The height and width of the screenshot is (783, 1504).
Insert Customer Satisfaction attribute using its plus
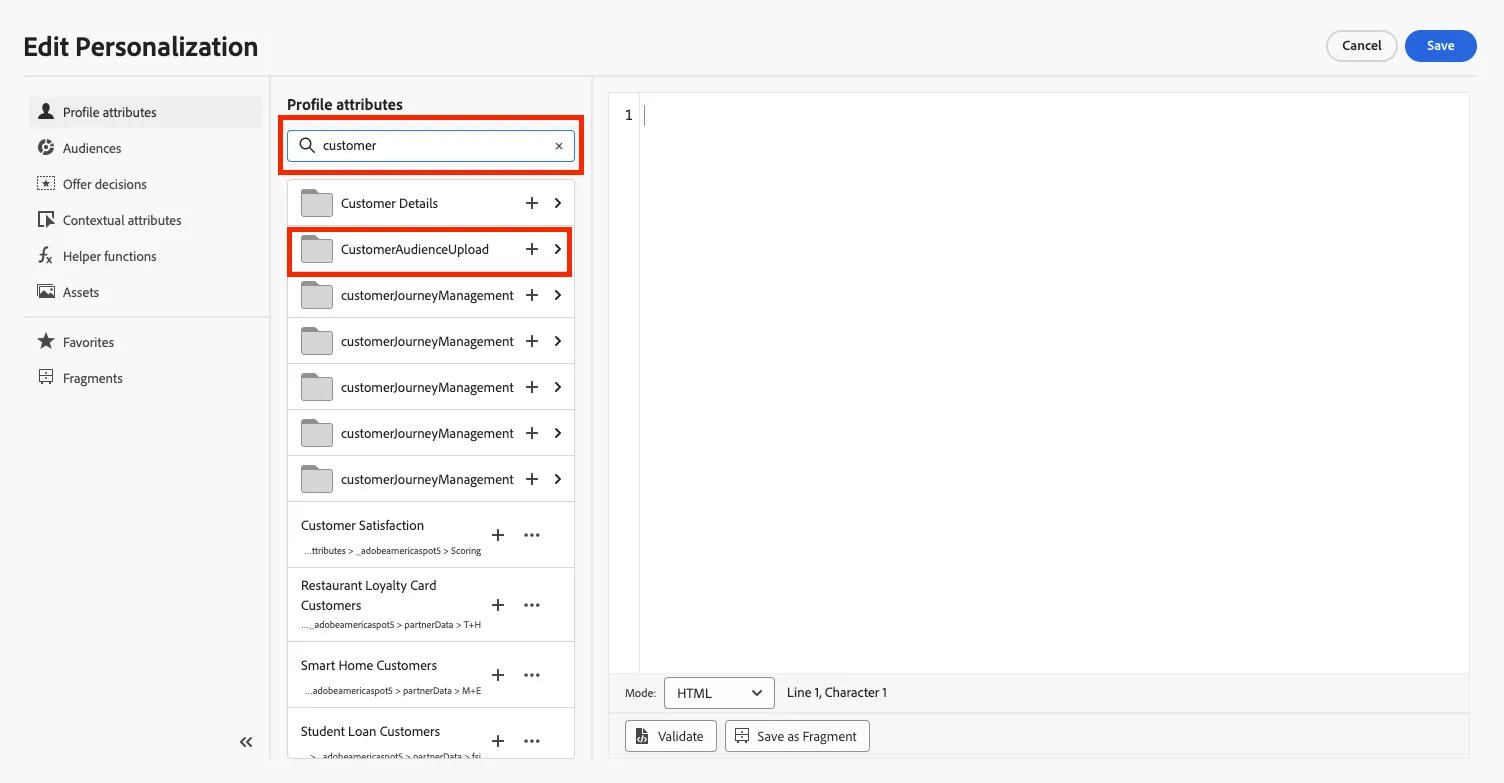pyautogui.click(x=498, y=535)
